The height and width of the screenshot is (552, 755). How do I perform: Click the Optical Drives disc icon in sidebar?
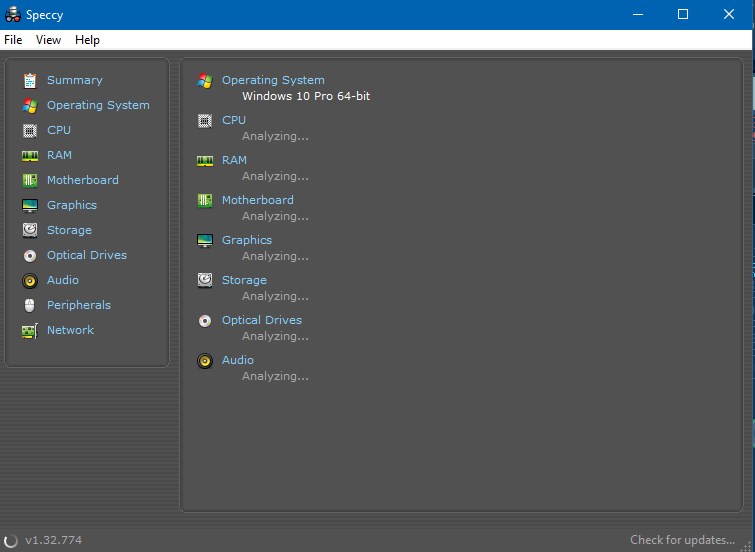coord(30,256)
